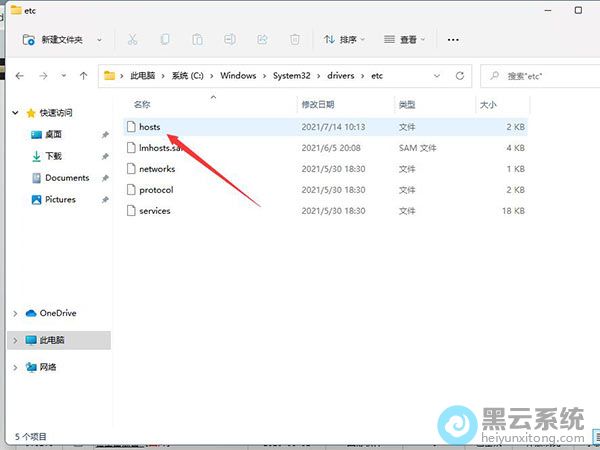This screenshot has height=450, width=600.
Task: Select the hosts file
Action: [149, 127]
